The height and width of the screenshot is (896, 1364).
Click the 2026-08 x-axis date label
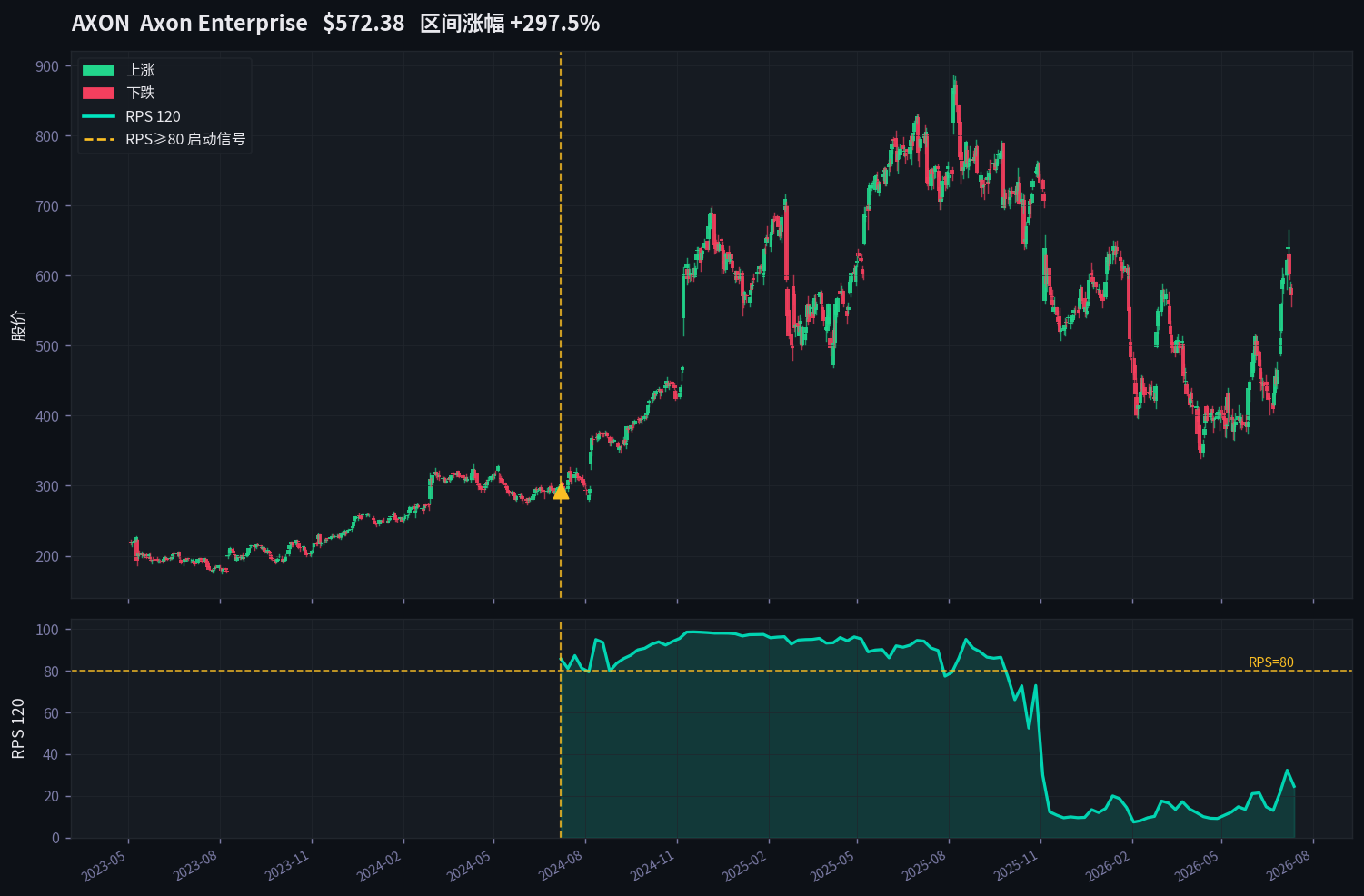[1289, 866]
